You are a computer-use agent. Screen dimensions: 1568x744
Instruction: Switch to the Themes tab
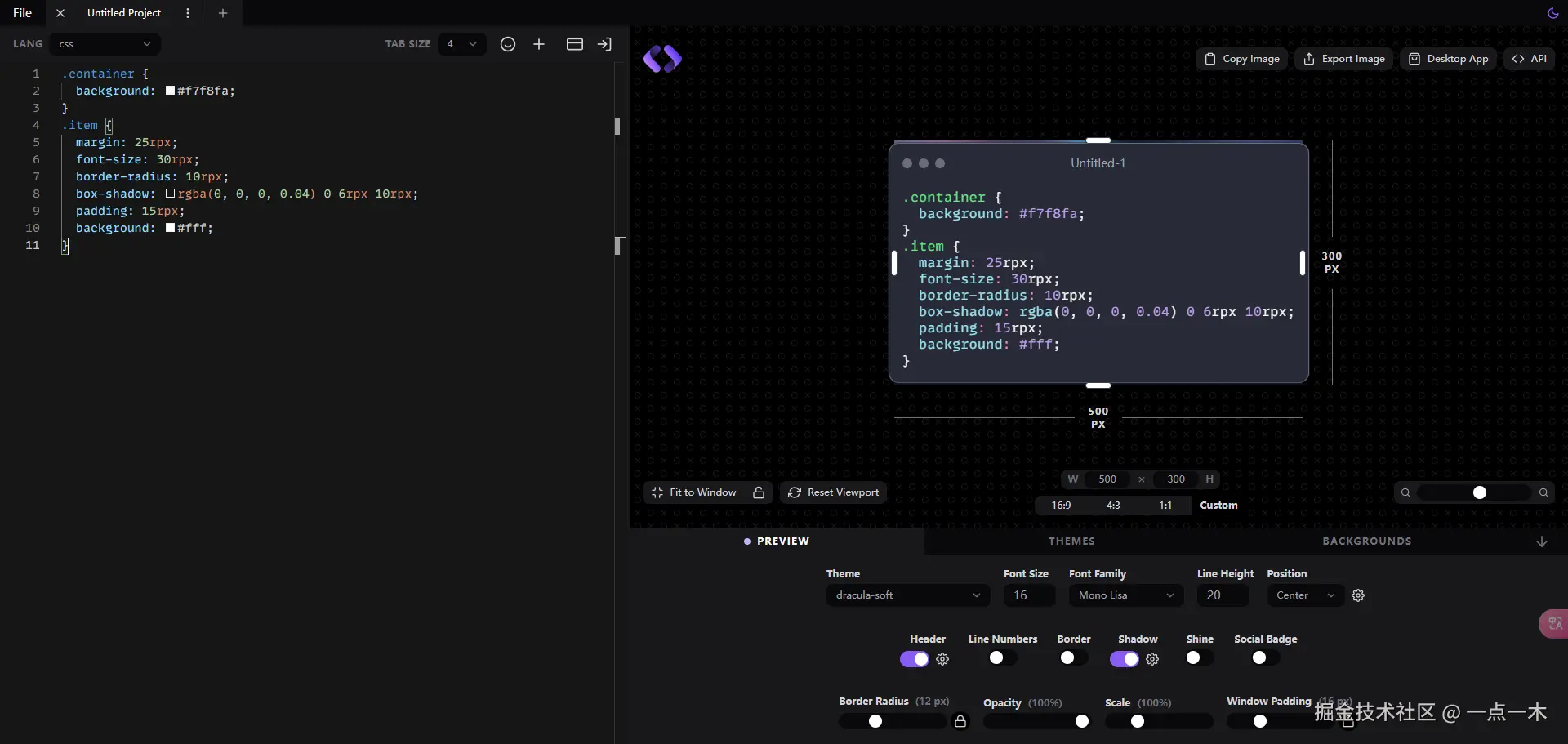pyautogui.click(x=1071, y=541)
